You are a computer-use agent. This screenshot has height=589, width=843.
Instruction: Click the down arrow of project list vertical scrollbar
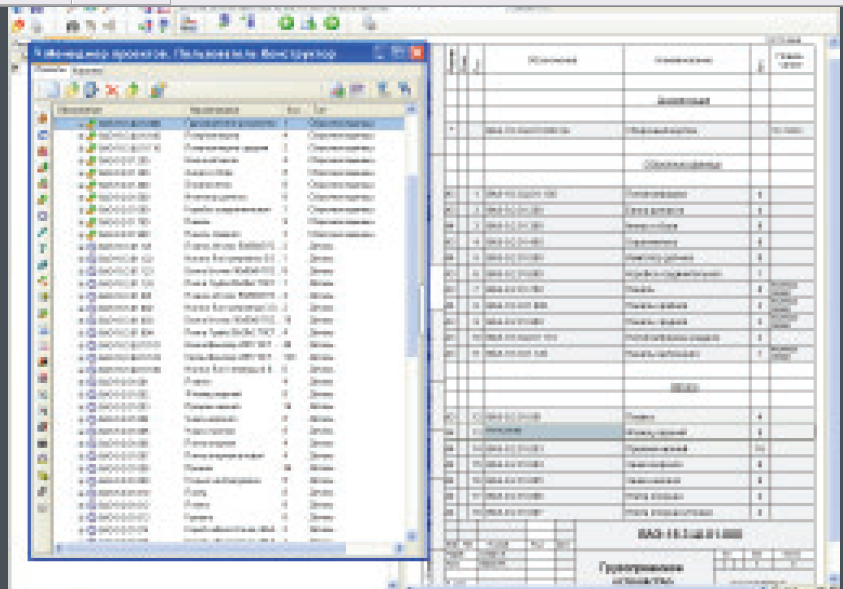coord(412,535)
